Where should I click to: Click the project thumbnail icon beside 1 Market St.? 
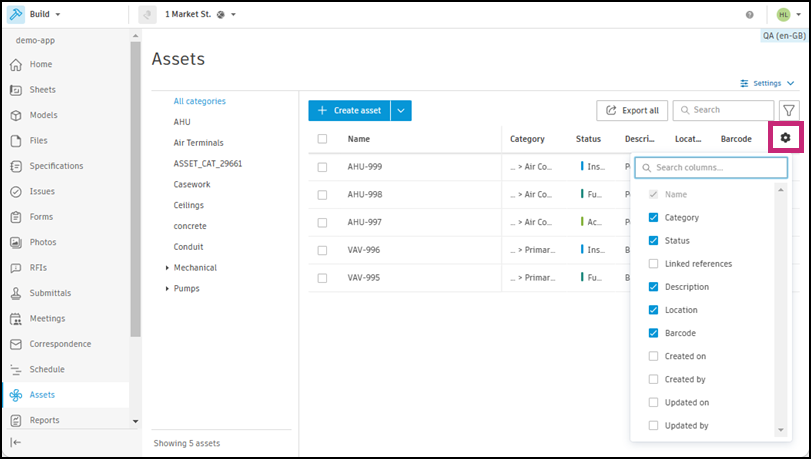[x=147, y=14]
